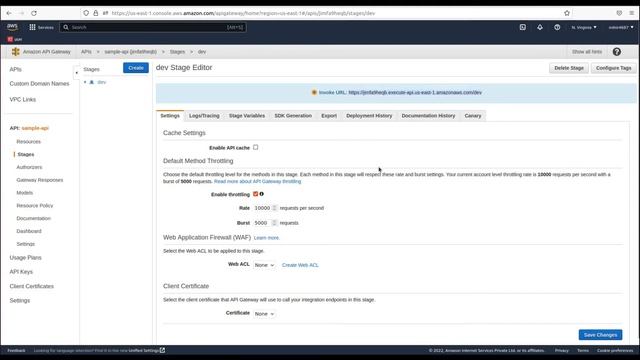Image resolution: width=640 pixels, height=360 pixels.
Task: Click the Create Web ACL link
Action: coord(300,265)
